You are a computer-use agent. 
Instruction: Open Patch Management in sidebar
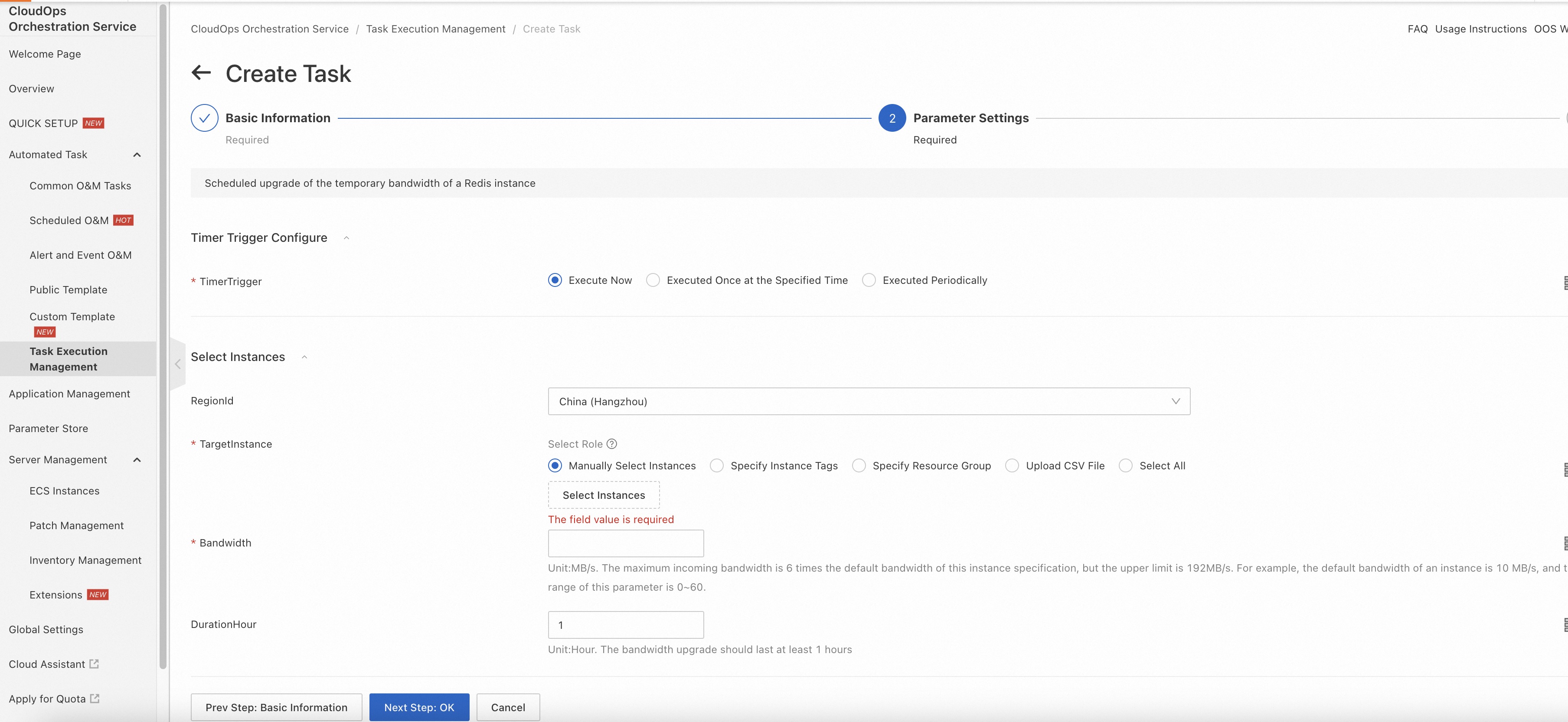(77, 526)
